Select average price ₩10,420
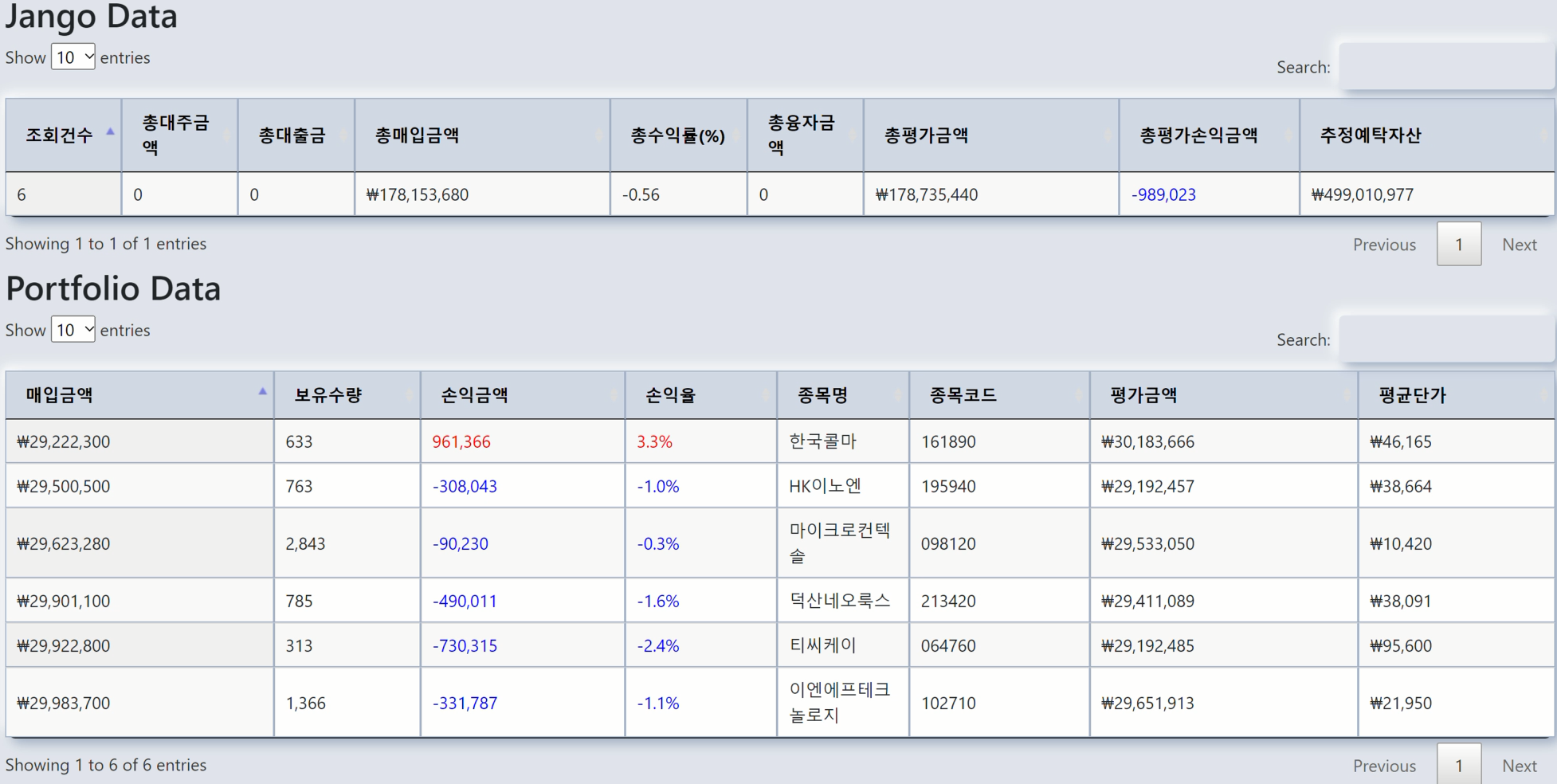The height and width of the screenshot is (784, 1557). pyautogui.click(x=1457, y=543)
